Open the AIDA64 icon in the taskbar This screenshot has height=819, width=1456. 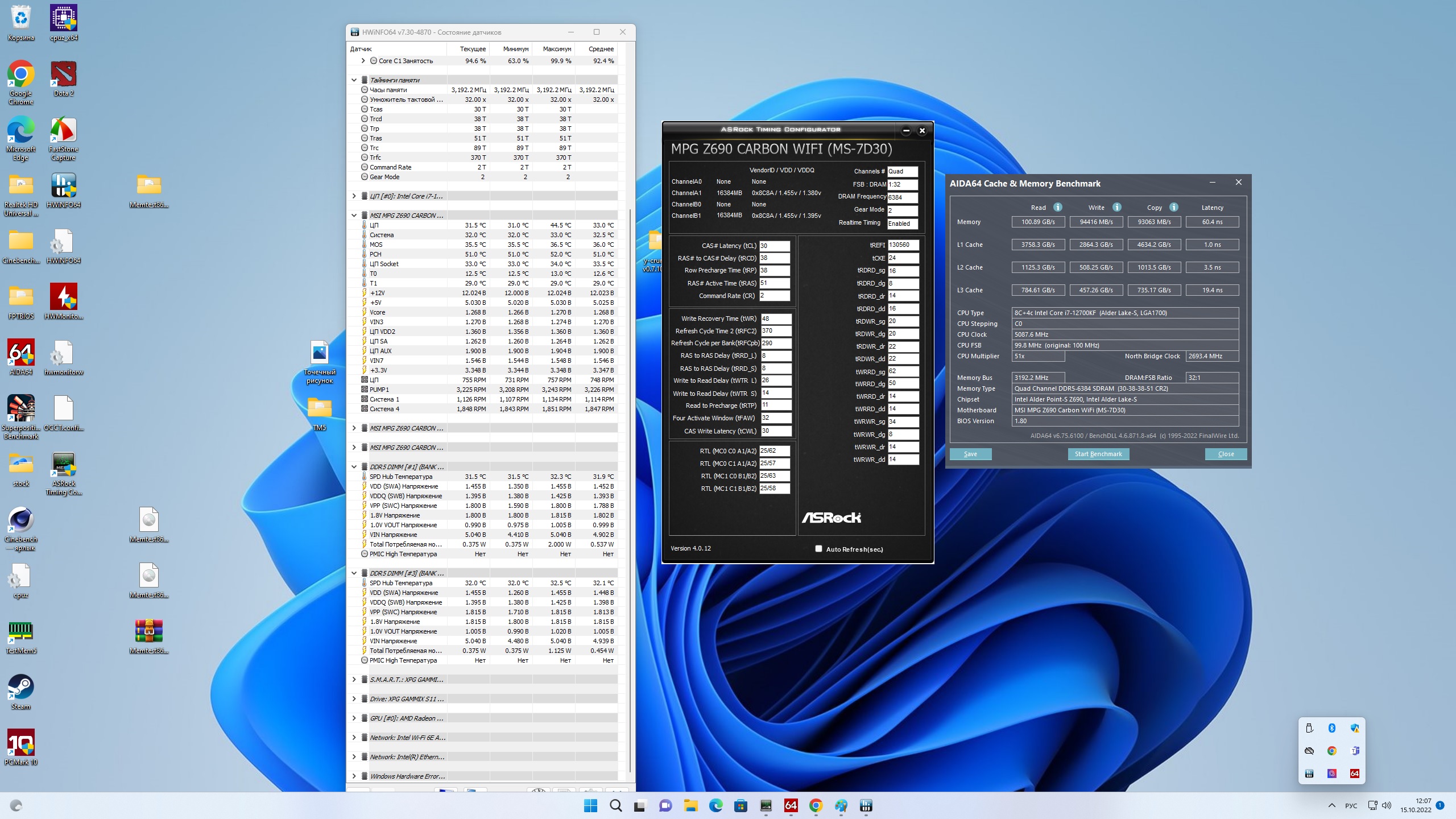(791, 805)
